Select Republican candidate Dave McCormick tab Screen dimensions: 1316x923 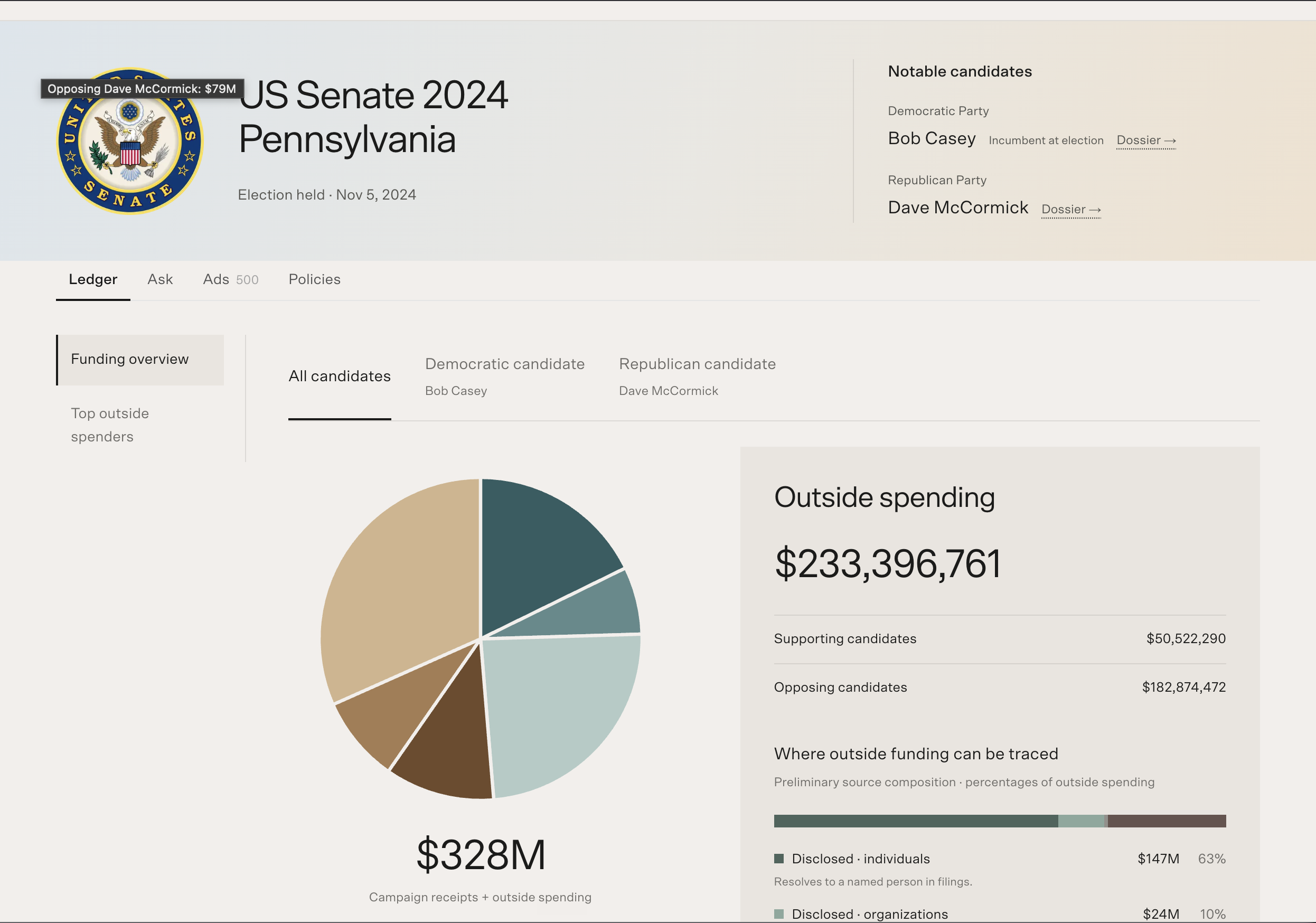[697, 376]
